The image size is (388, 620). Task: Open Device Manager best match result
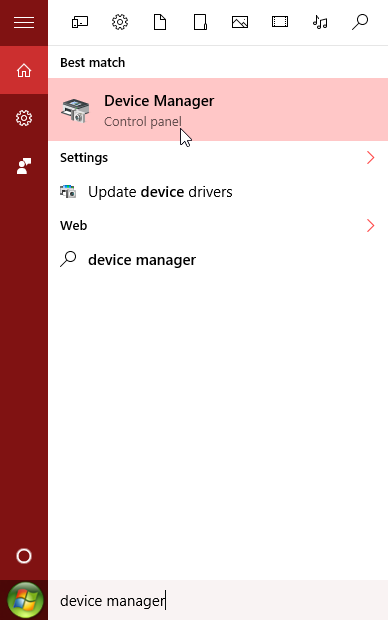218,110
